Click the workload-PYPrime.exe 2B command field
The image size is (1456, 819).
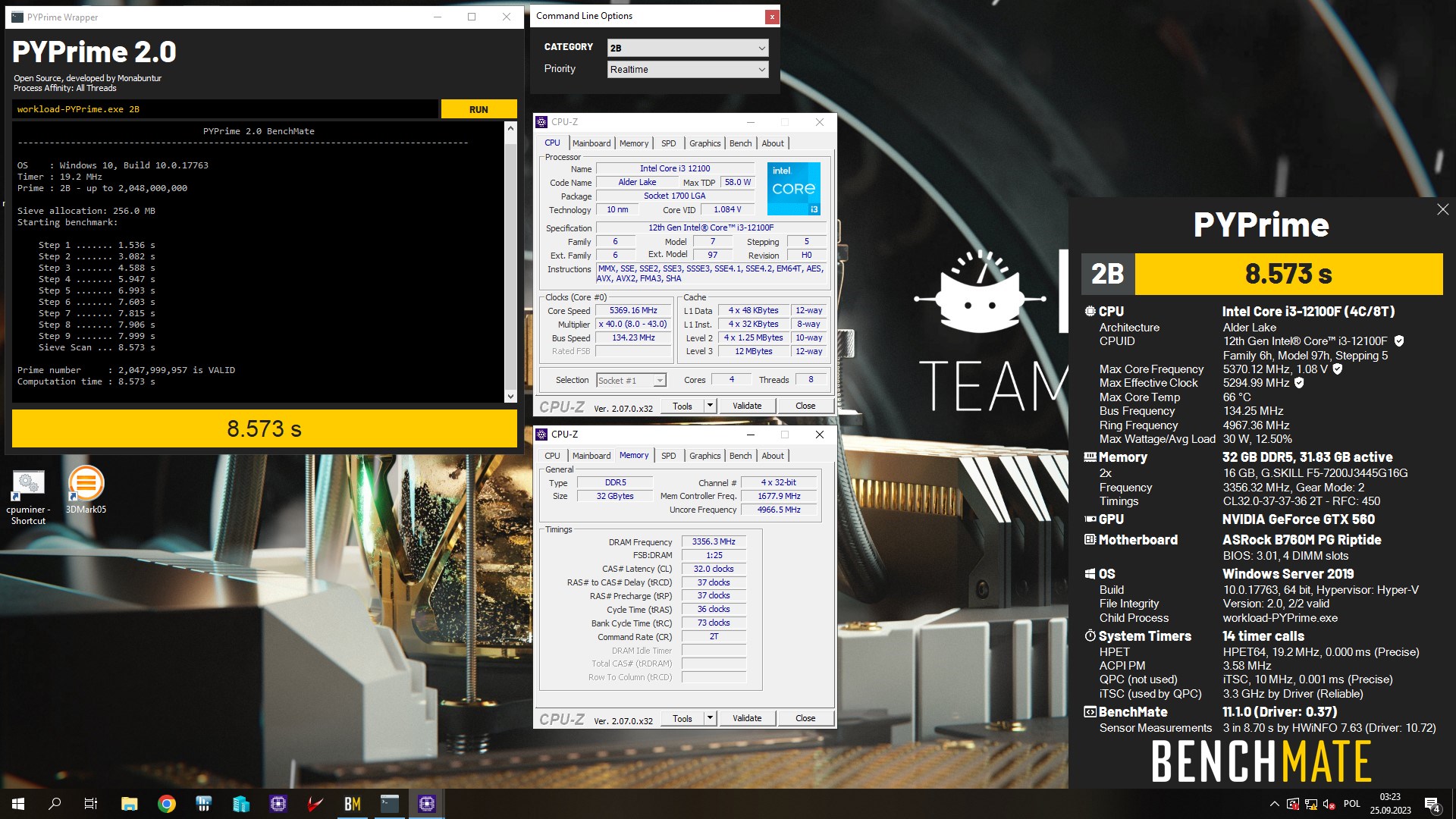[x=225, y=109]
